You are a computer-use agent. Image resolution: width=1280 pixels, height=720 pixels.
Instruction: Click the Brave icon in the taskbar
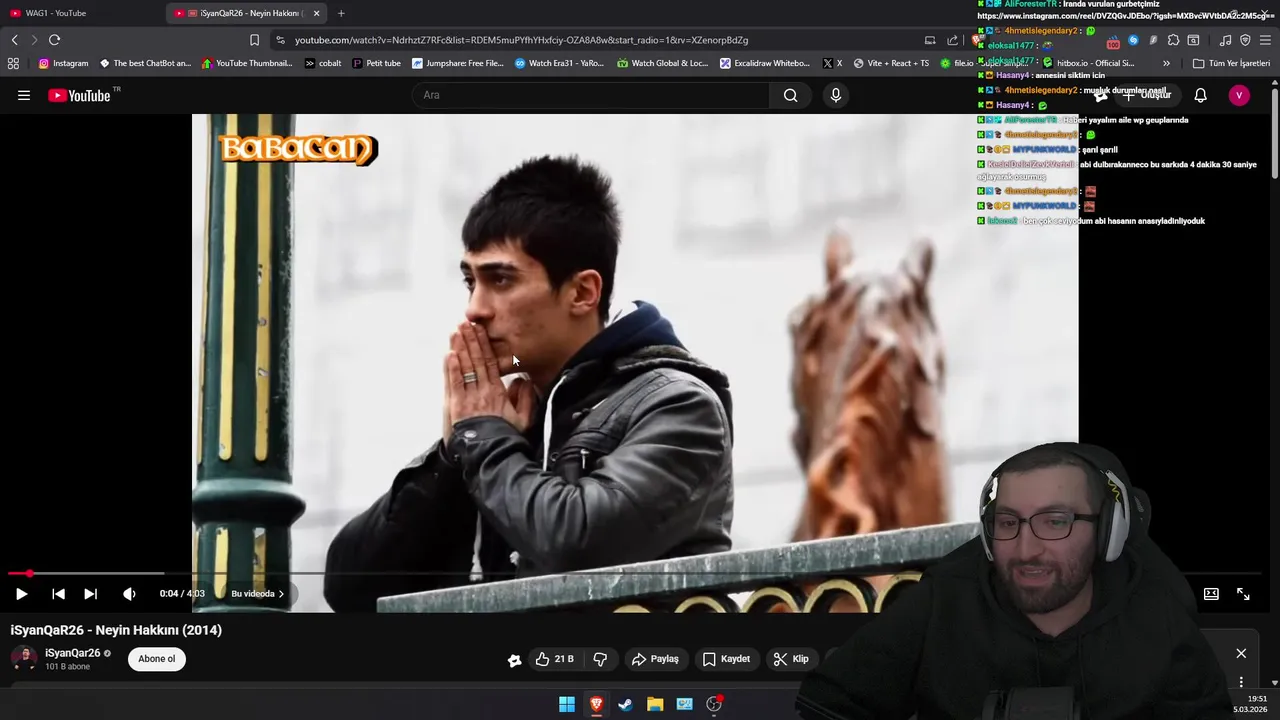(x=596, y=704)
